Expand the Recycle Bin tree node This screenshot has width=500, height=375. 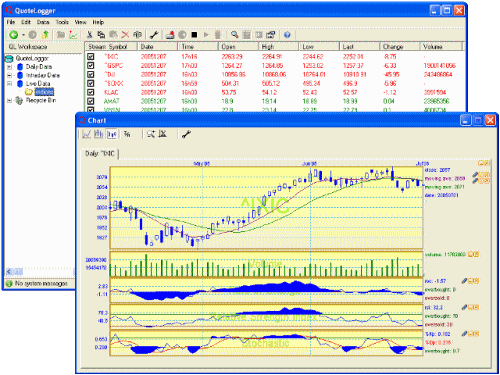tap(10, 100)
